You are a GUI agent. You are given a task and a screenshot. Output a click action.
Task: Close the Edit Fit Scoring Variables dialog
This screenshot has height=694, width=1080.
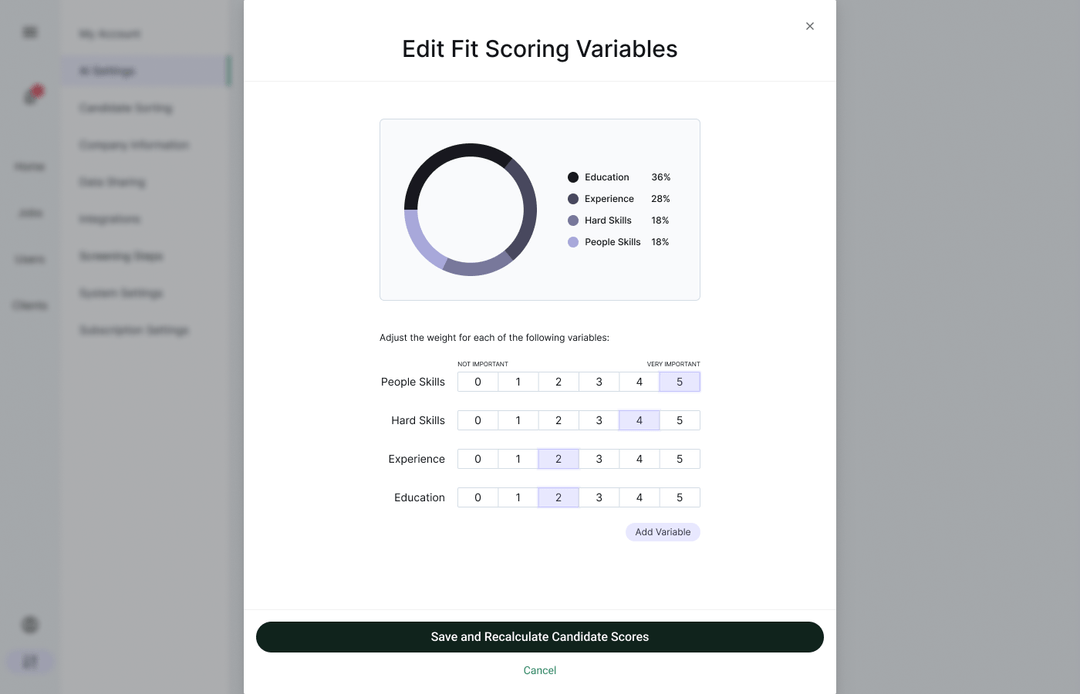pos(810,26)
